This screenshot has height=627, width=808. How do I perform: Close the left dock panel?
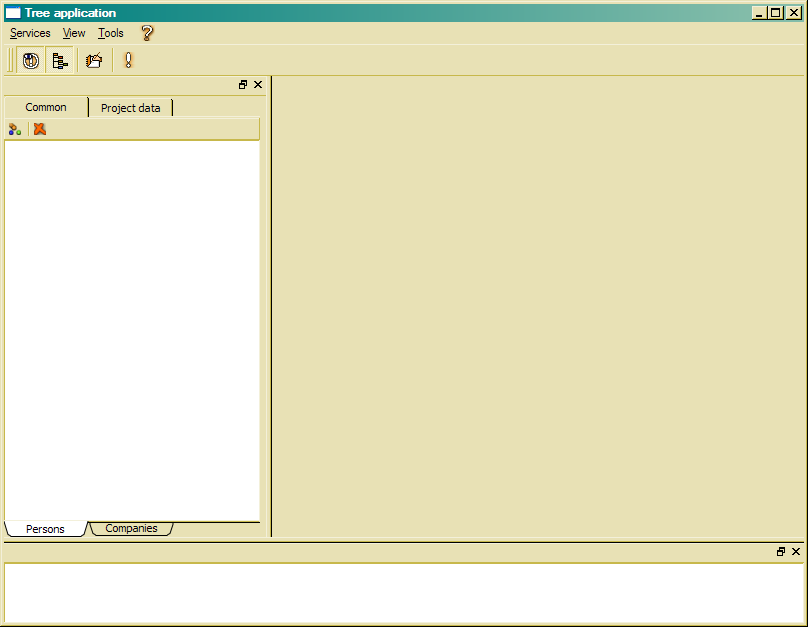pyautogui.click(x=258, y=85)
